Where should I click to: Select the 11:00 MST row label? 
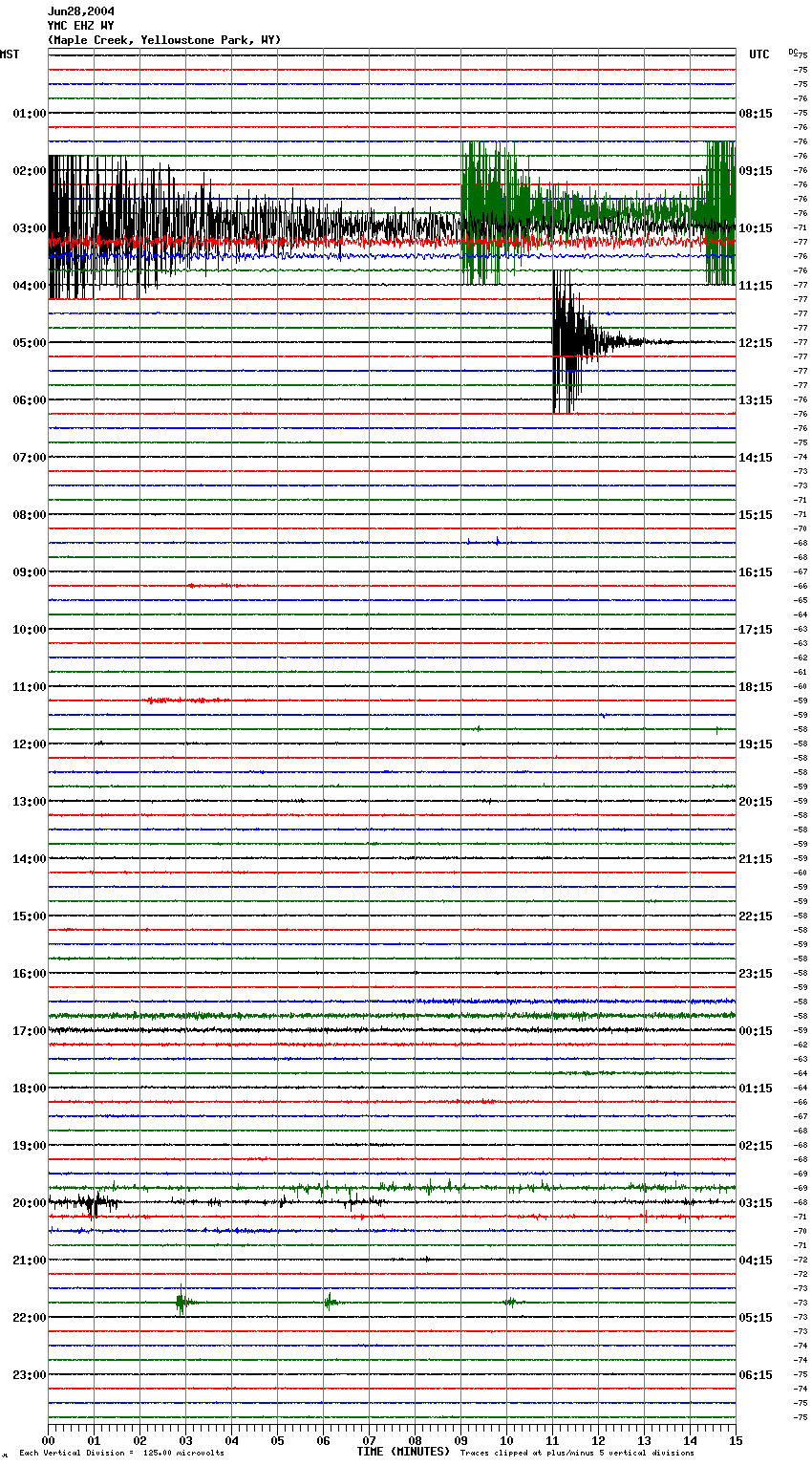point(30,686)
